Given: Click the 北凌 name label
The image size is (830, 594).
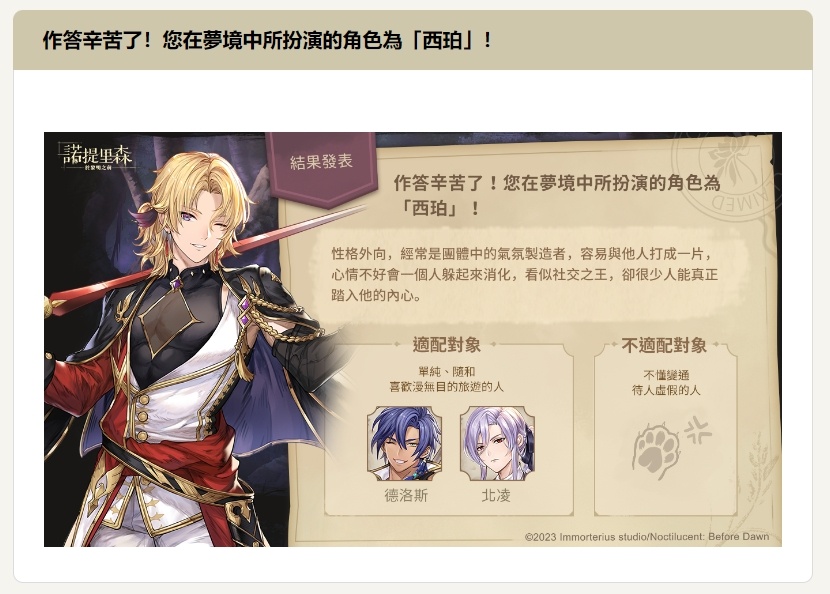Looking at the screenshot, I should pos(496,496).
